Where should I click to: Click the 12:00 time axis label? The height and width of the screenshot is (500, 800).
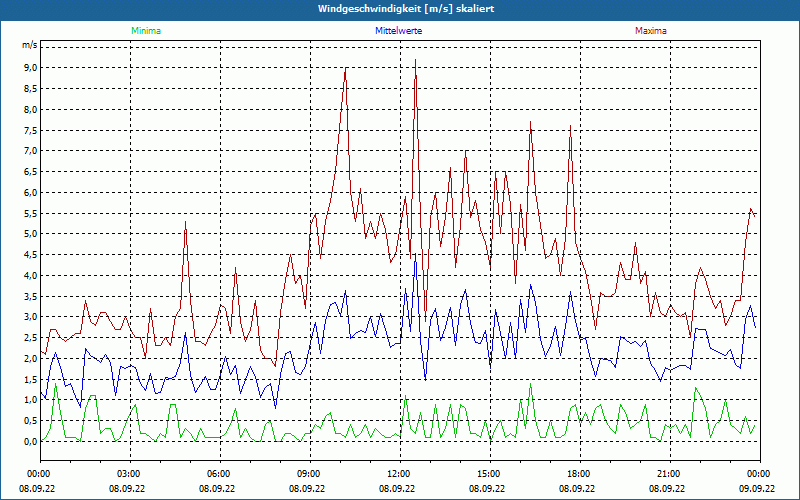(401, 474)
